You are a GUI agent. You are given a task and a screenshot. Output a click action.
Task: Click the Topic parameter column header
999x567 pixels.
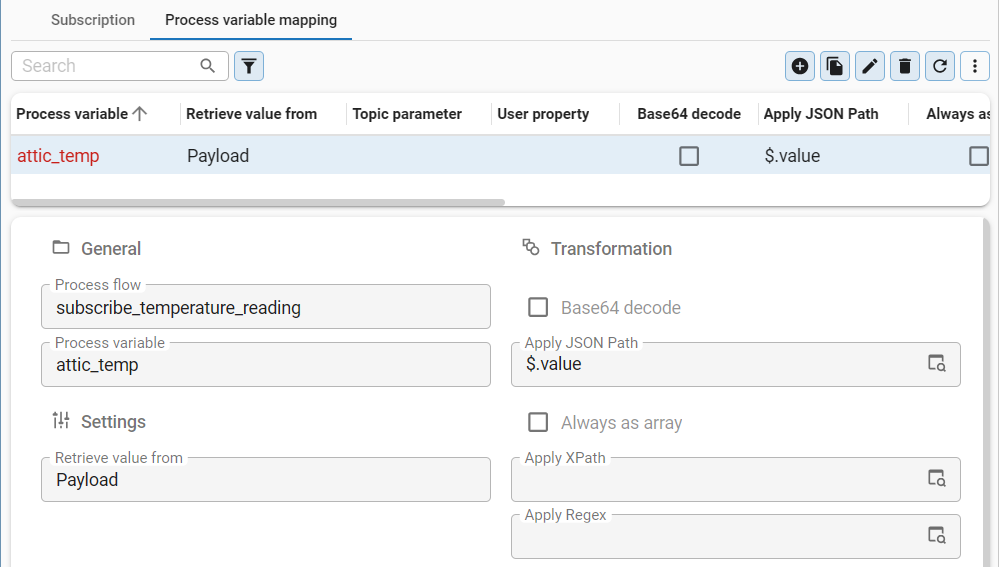[x=407, y=114]
